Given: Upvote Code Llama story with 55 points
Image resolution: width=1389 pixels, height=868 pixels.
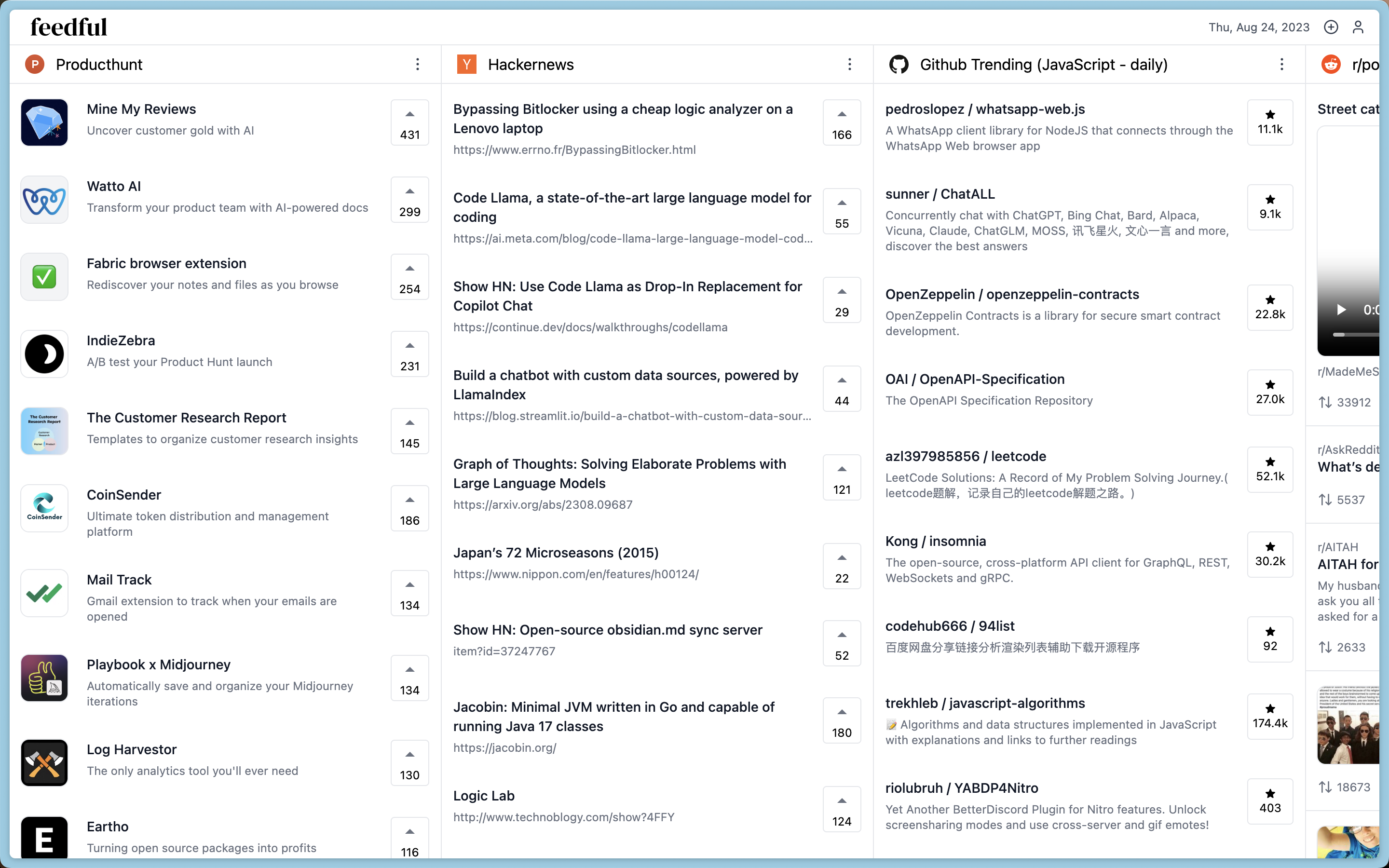Looking at the screenshot, I should 842,211.
